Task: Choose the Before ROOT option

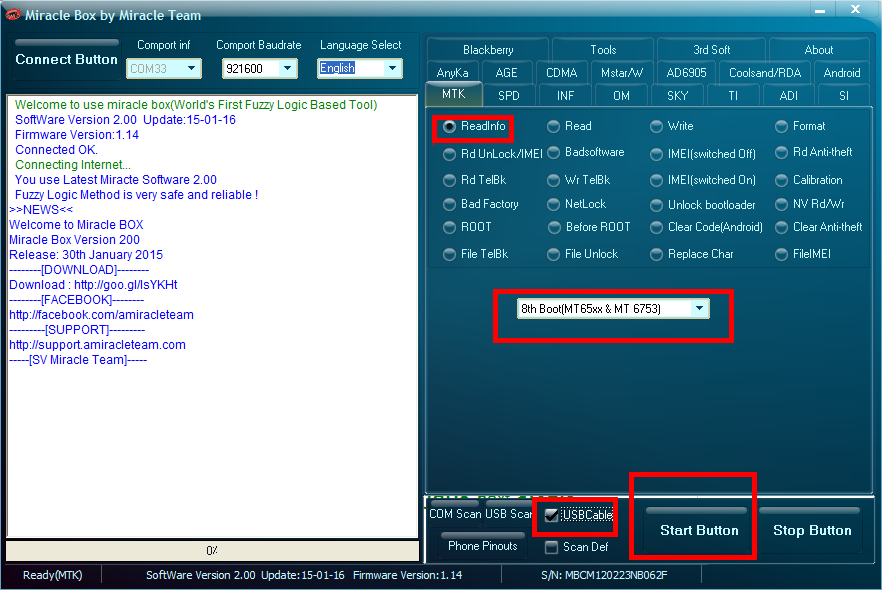Action: 590,227
